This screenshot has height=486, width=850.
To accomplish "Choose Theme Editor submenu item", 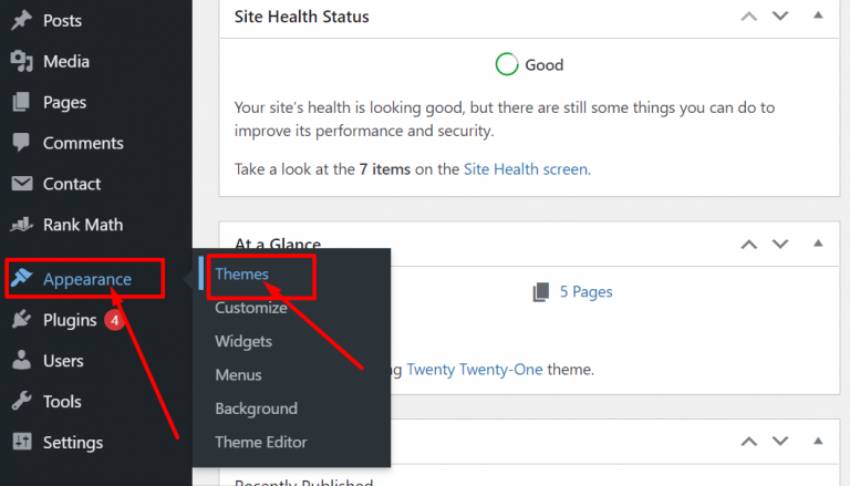I will 261,442.
